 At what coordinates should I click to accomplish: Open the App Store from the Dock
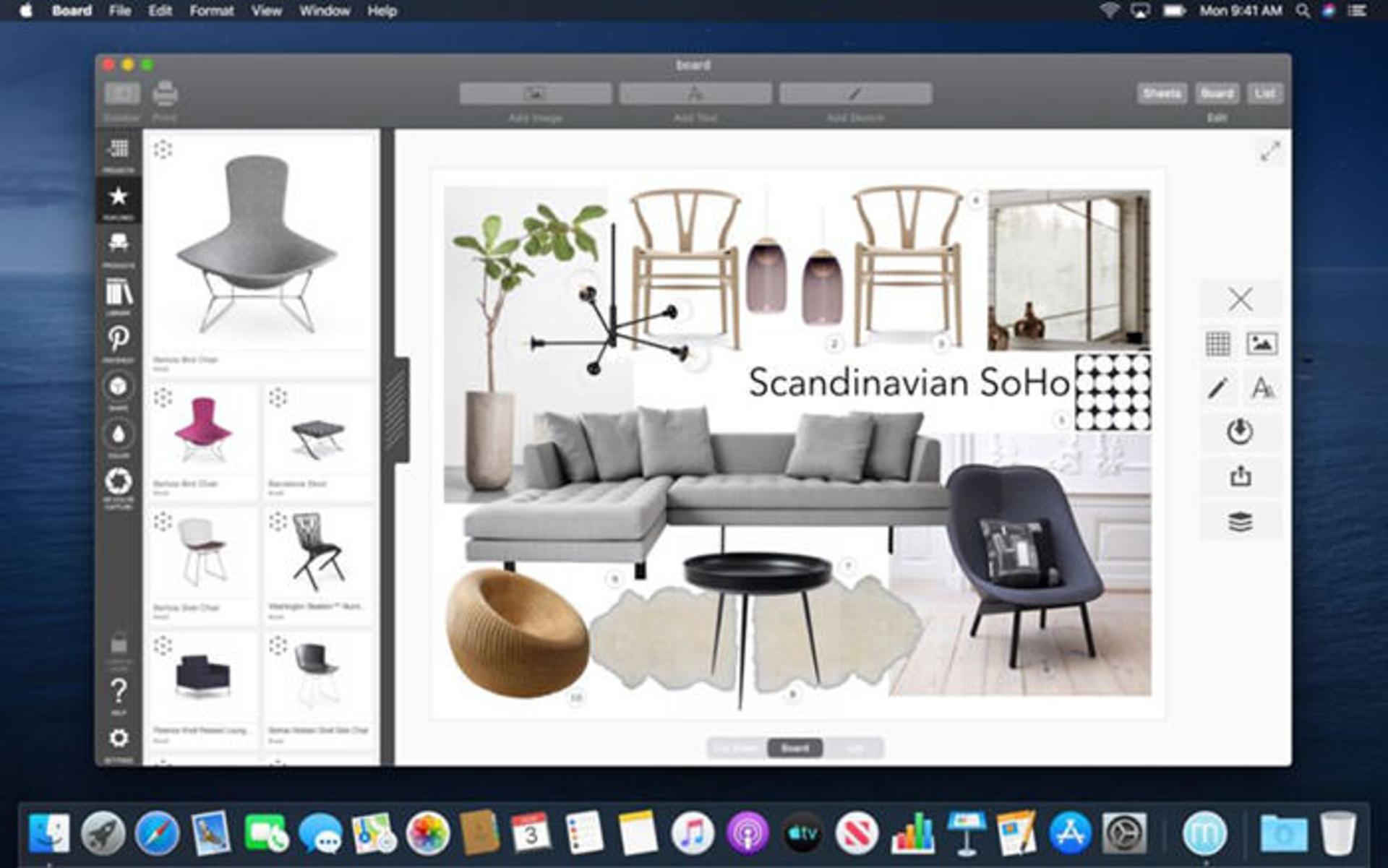coord(1070,833)
